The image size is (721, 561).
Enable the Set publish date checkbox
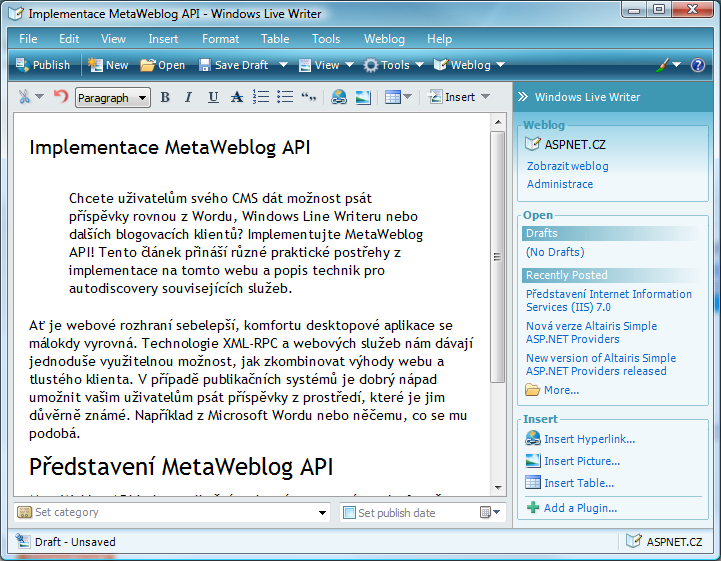tap(349, 512)
